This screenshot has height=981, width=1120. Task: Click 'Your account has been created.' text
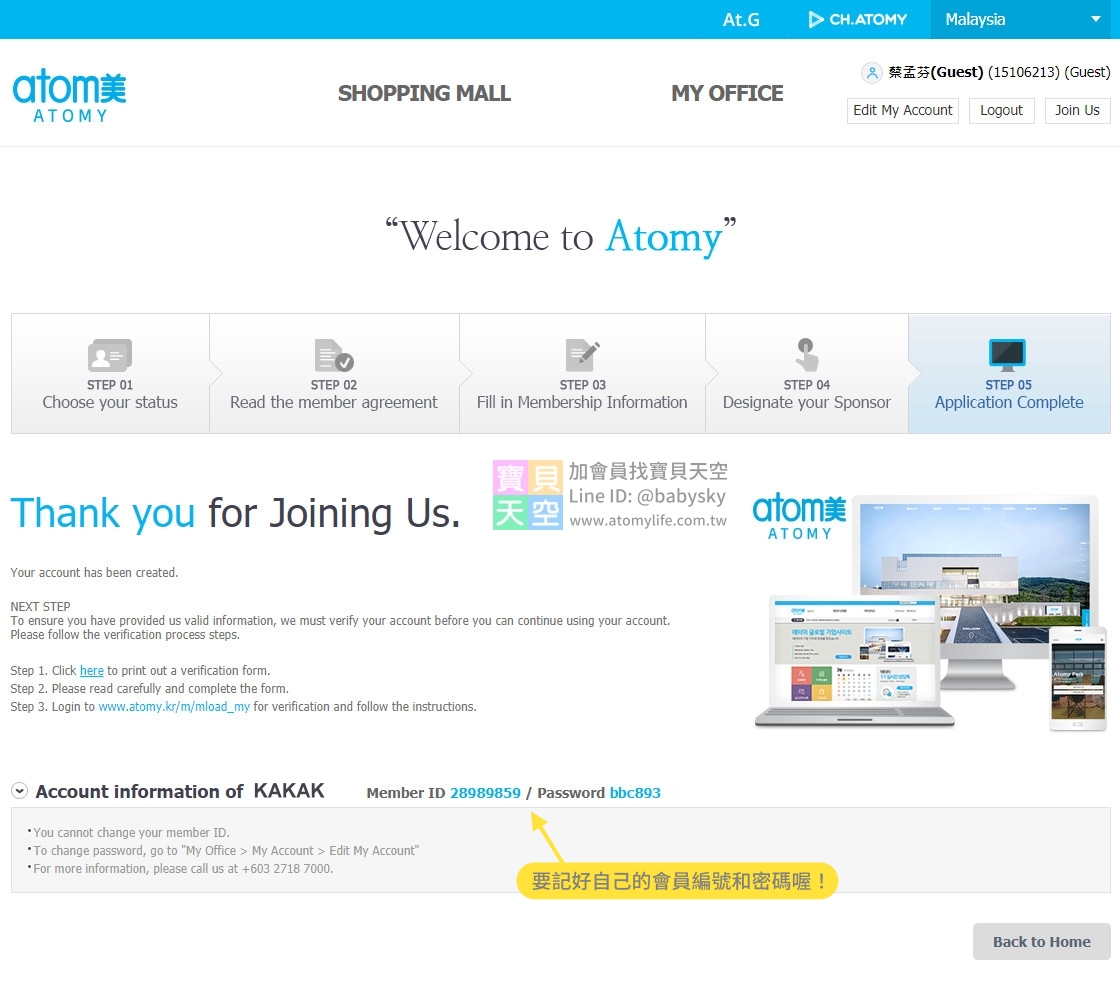pyautogui.click(x=94, y=573)
